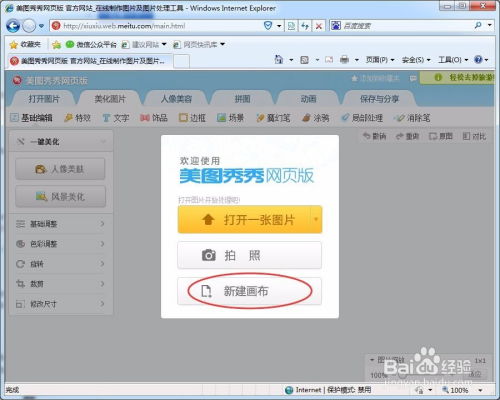The image size is (500, 400).
Task: Switch to the 美化图片 tab
Action: pos(110,99)
